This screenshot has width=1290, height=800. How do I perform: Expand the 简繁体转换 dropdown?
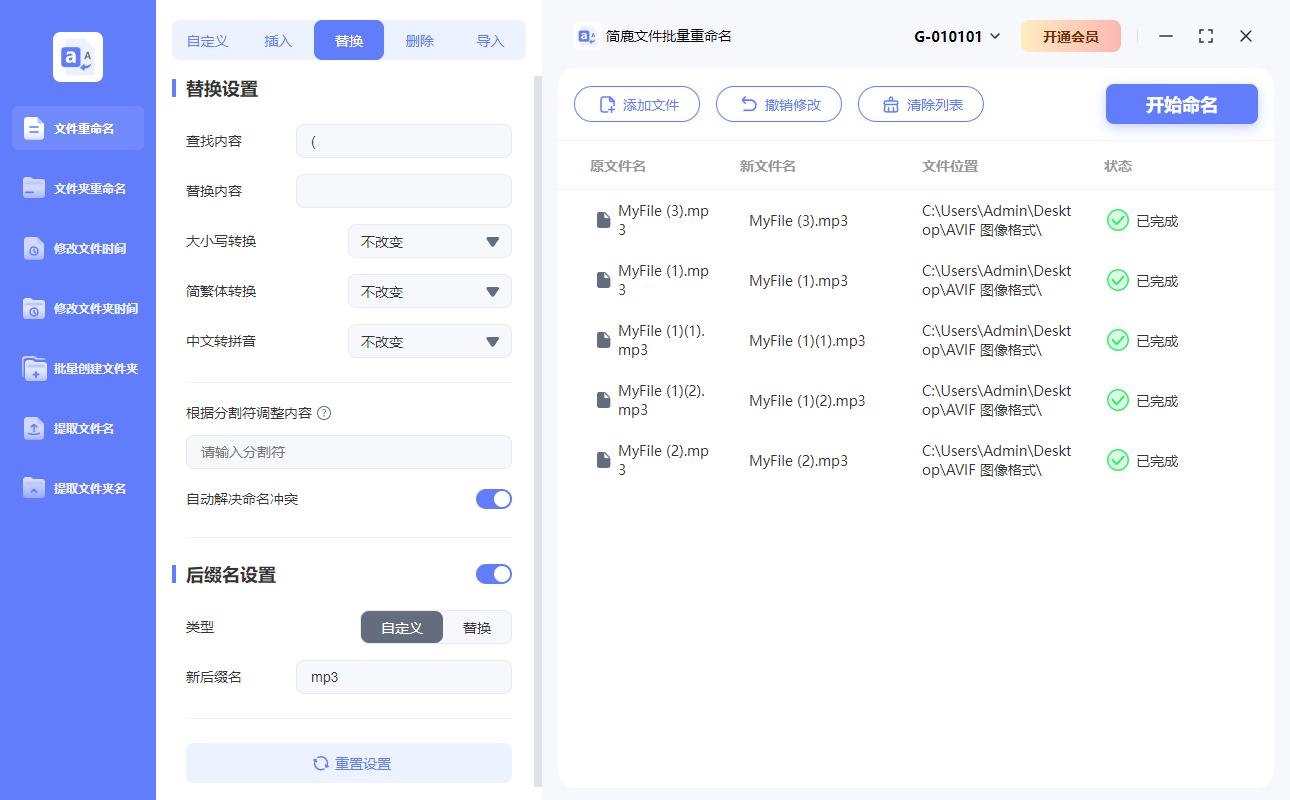(x=429, y=291)
